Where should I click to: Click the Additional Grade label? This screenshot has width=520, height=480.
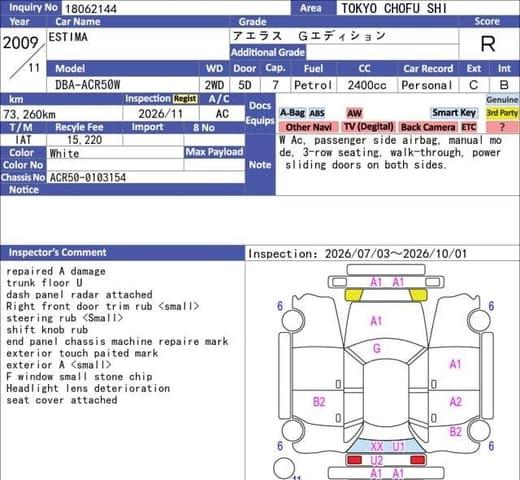[x=268, y=52]
